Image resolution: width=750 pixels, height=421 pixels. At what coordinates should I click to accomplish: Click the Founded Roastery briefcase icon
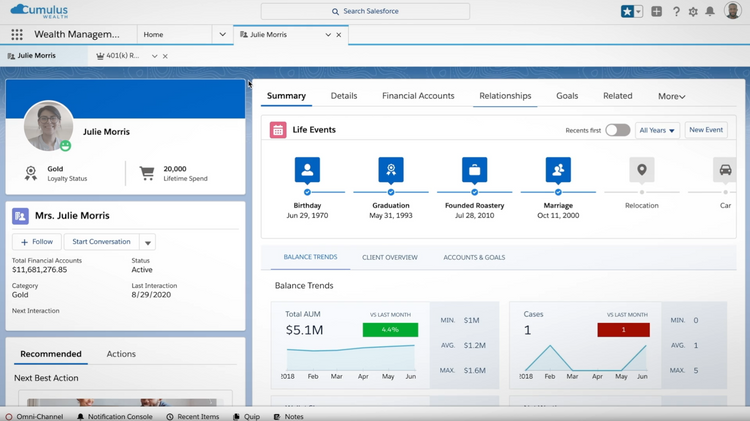[x=474, y=169]
